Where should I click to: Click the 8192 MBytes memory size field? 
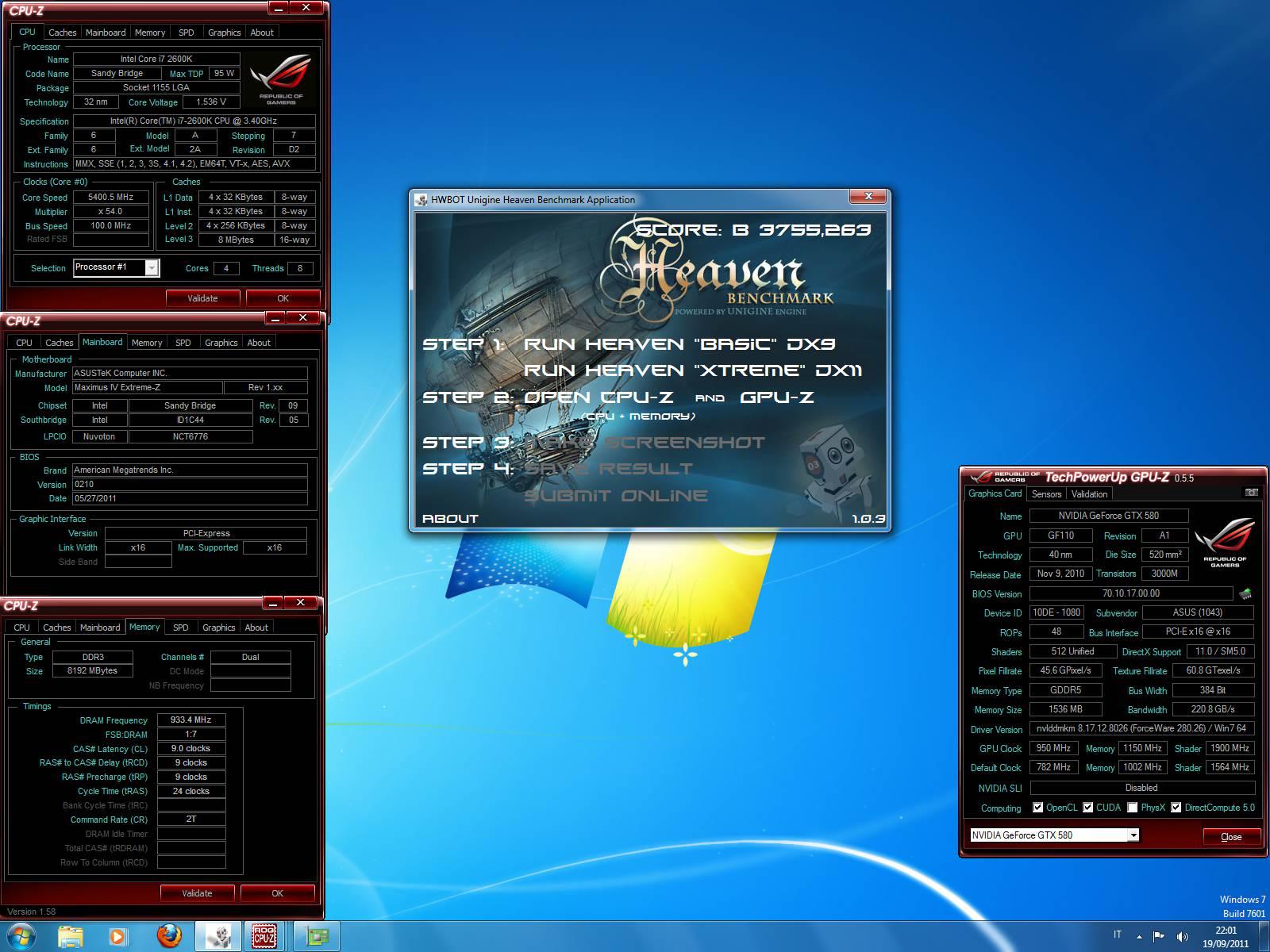click(92, 671)
